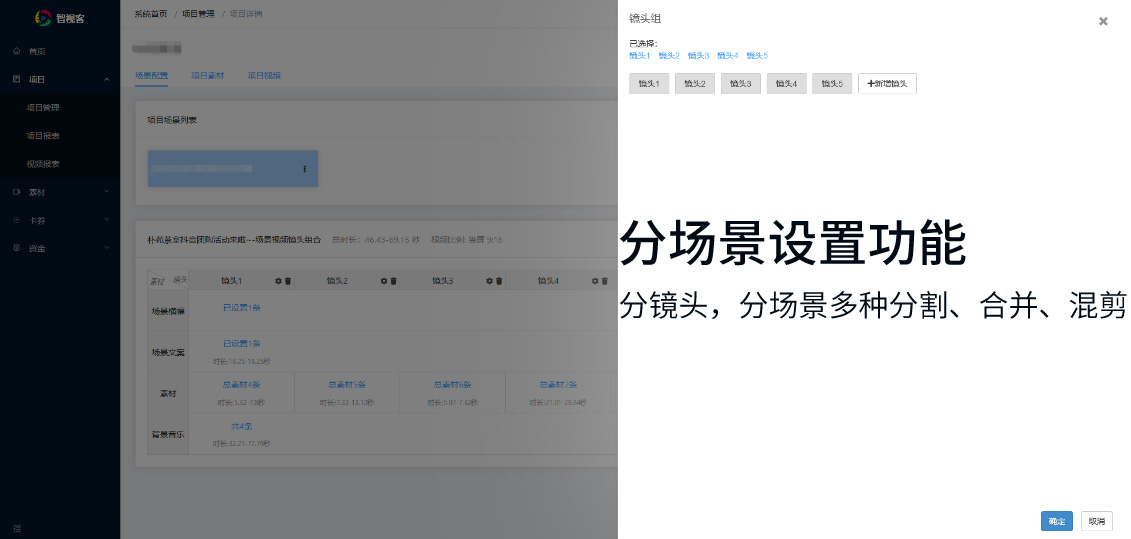The width and height of the screenshot is (1131, 539).
Task: Click the settings gear for 镜头1 column
Action: [x=278, y=281]
